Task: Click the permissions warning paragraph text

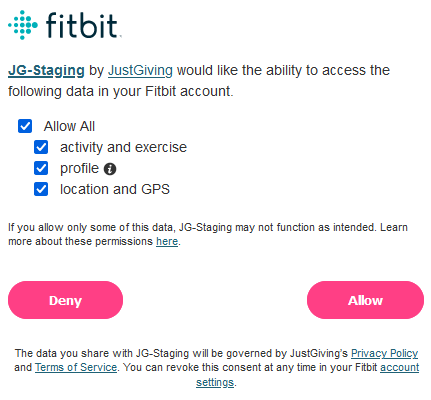Action: click(x=208, y=234)
